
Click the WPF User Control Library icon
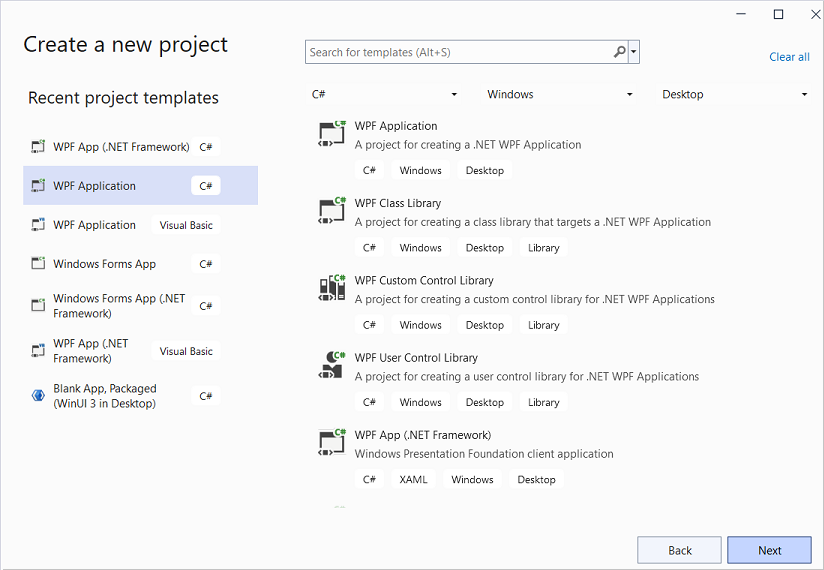point(331,365)
